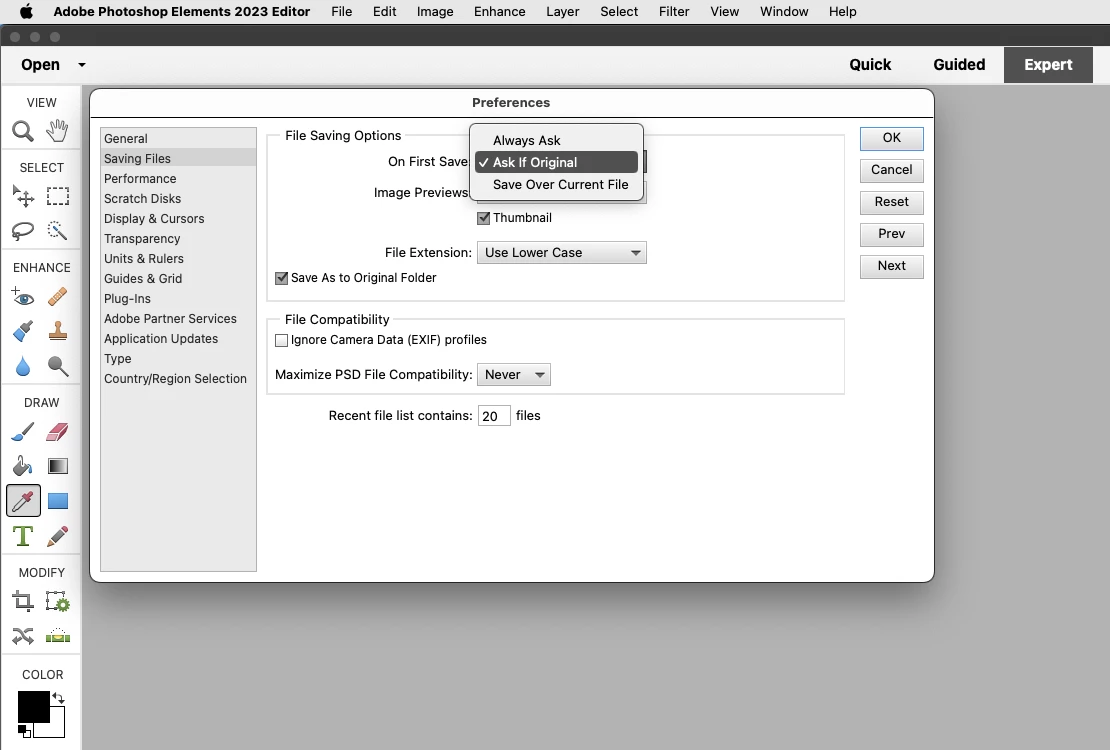This screenshot has height=750, width=1110.
Task: Switch to Guided mode tab
Action: coord(959,64)
